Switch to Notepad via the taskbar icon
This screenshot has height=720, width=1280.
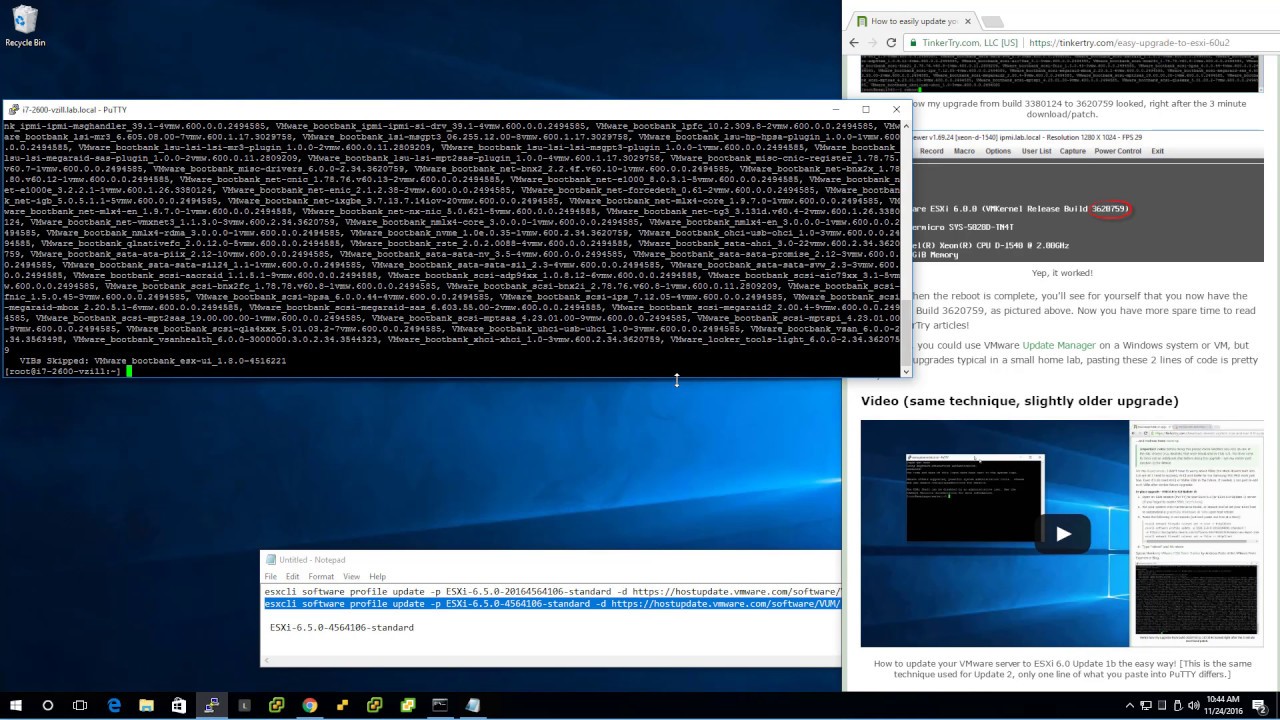[473, 705]
